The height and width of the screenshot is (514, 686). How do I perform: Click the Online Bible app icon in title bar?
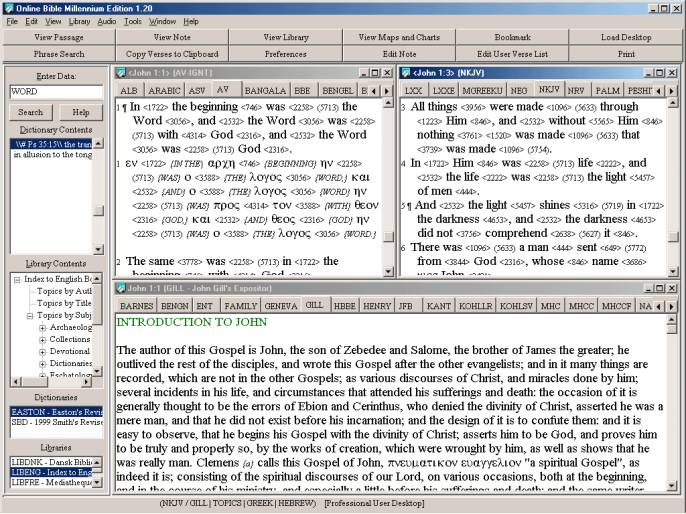coord(8,8)
